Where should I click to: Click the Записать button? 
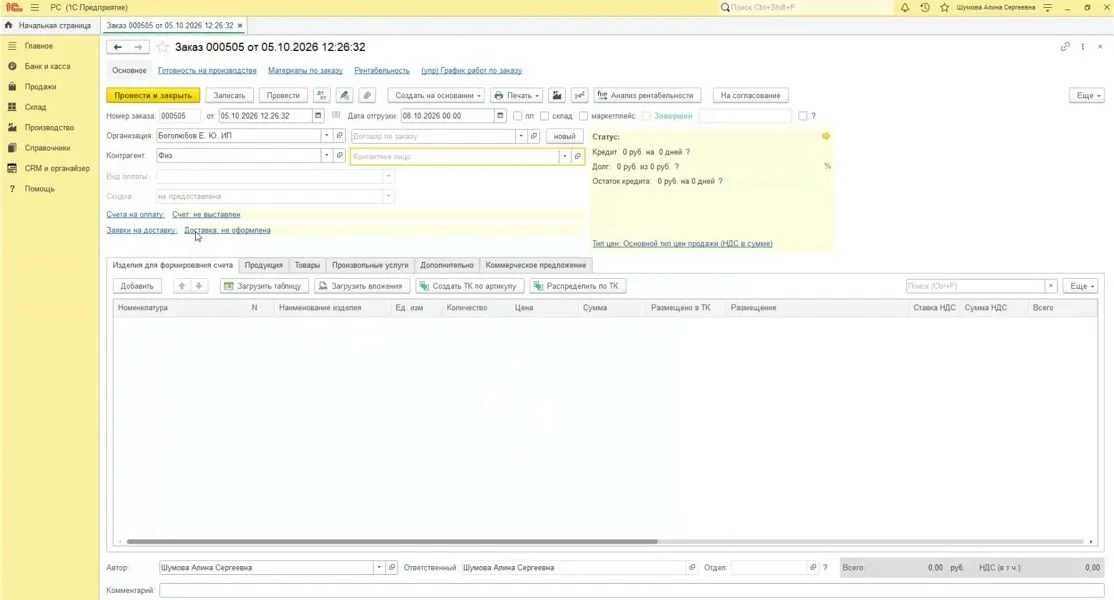click(x=229, y=95)
